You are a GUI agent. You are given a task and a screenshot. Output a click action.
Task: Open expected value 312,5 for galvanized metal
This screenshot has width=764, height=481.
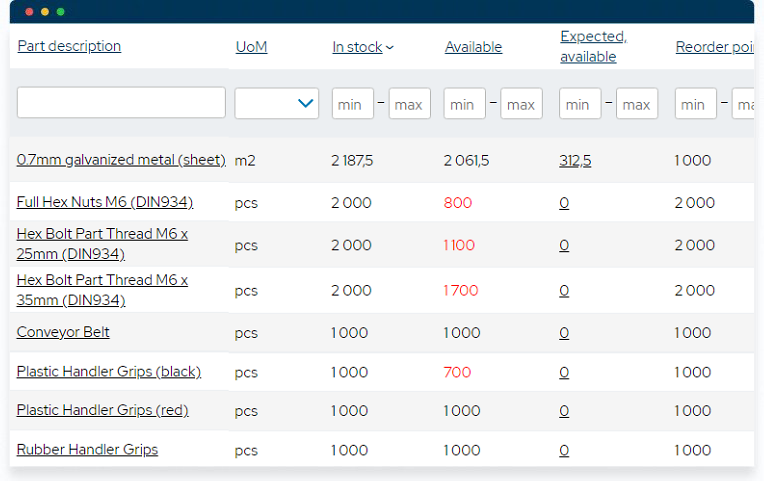pyautogui.click(x=575, y=160)
